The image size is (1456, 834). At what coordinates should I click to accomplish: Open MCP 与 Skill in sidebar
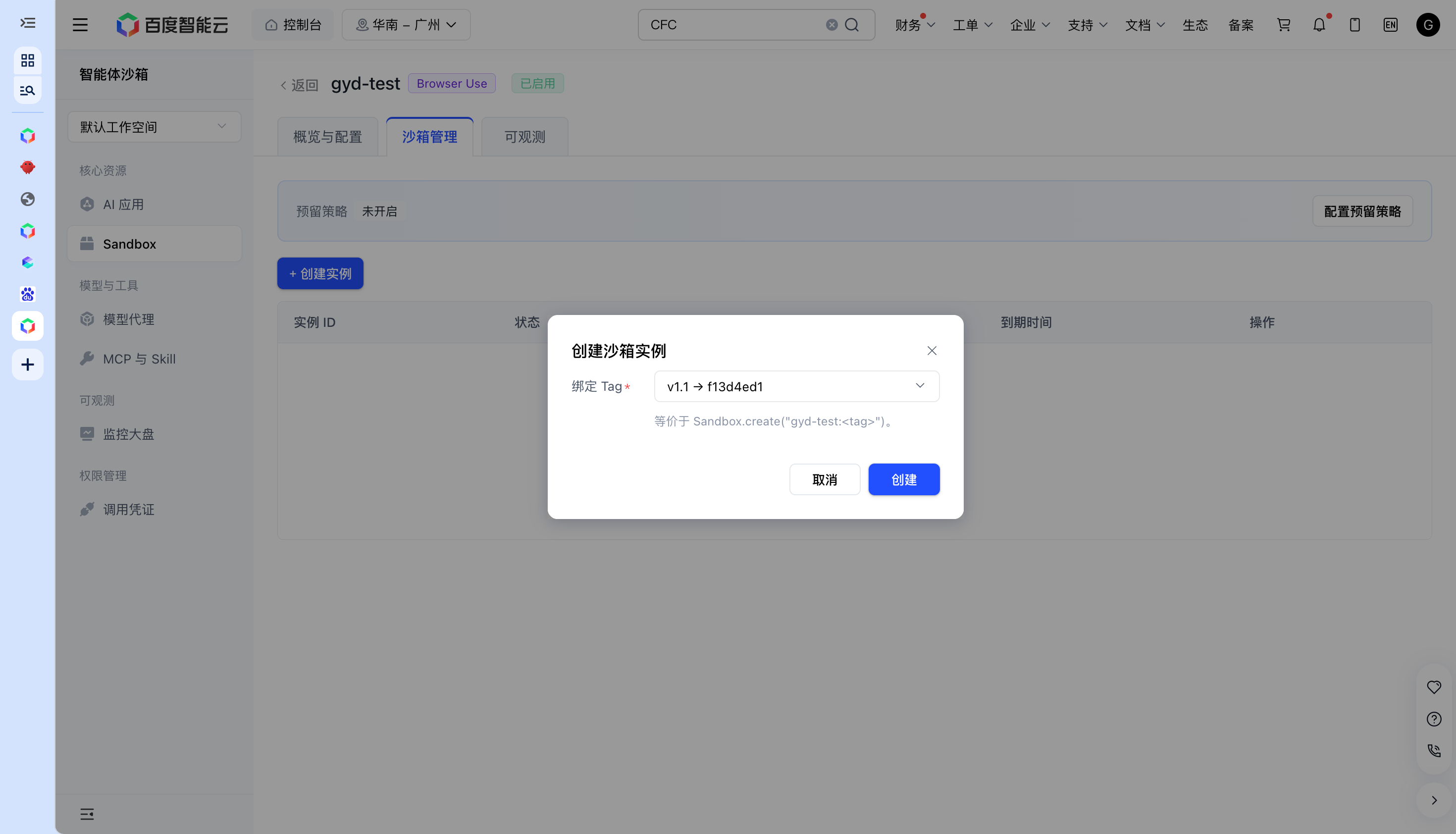click(154, 359)
